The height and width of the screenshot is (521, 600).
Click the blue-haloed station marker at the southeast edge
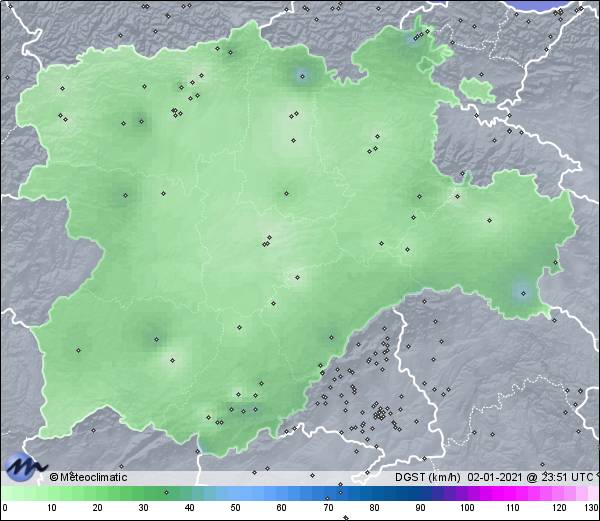(523, 293)
